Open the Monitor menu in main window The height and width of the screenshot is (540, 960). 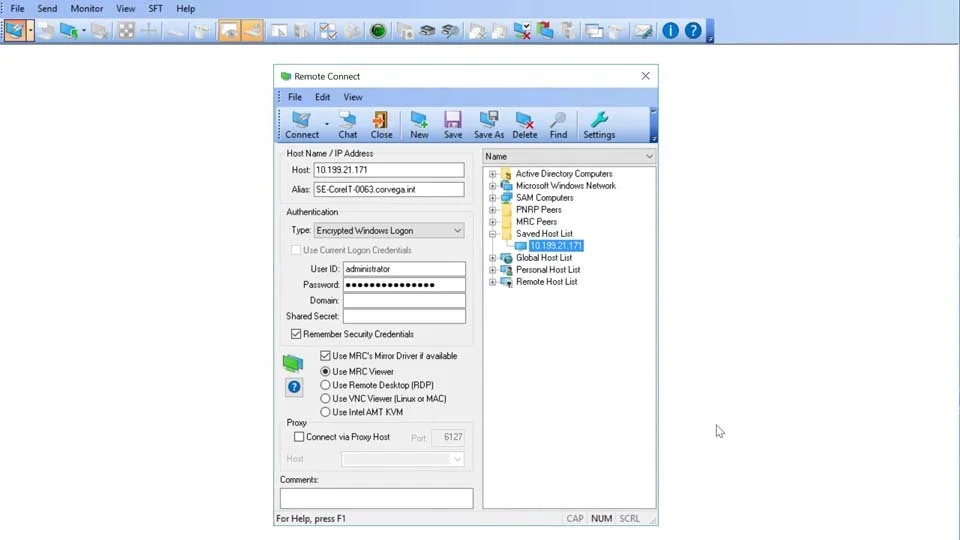pos(86,9)
